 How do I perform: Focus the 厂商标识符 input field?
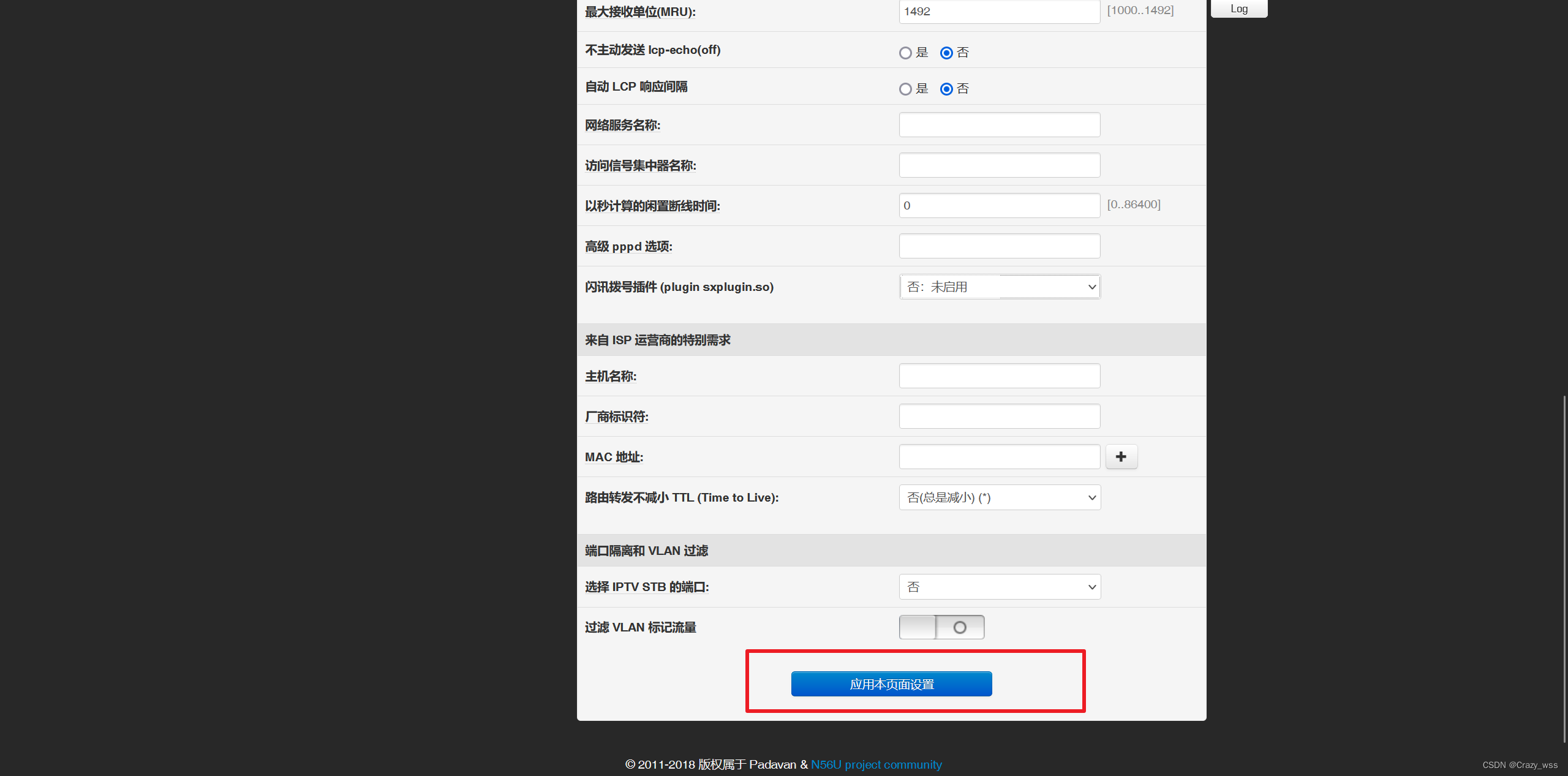click(999, 416)
